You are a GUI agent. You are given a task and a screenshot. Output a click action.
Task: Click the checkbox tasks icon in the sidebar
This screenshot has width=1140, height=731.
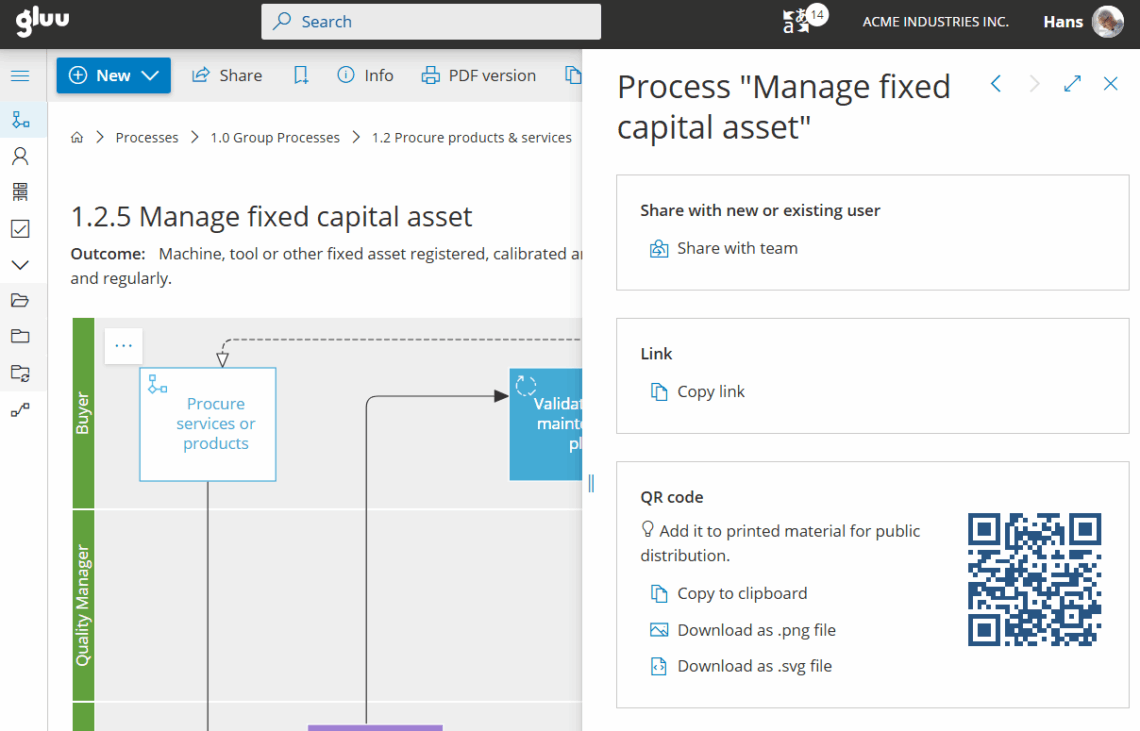(20, 229)
